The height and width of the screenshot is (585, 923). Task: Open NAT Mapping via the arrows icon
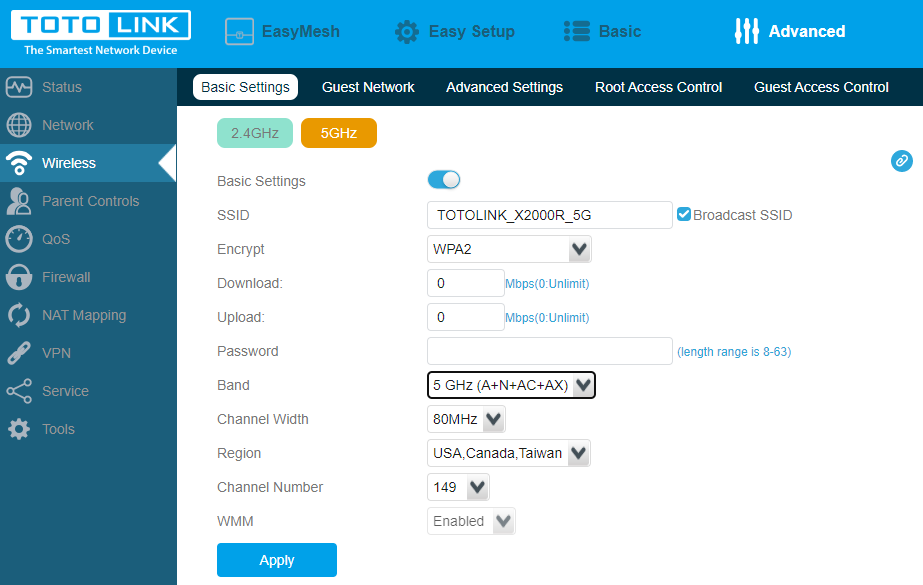point(19,315)
